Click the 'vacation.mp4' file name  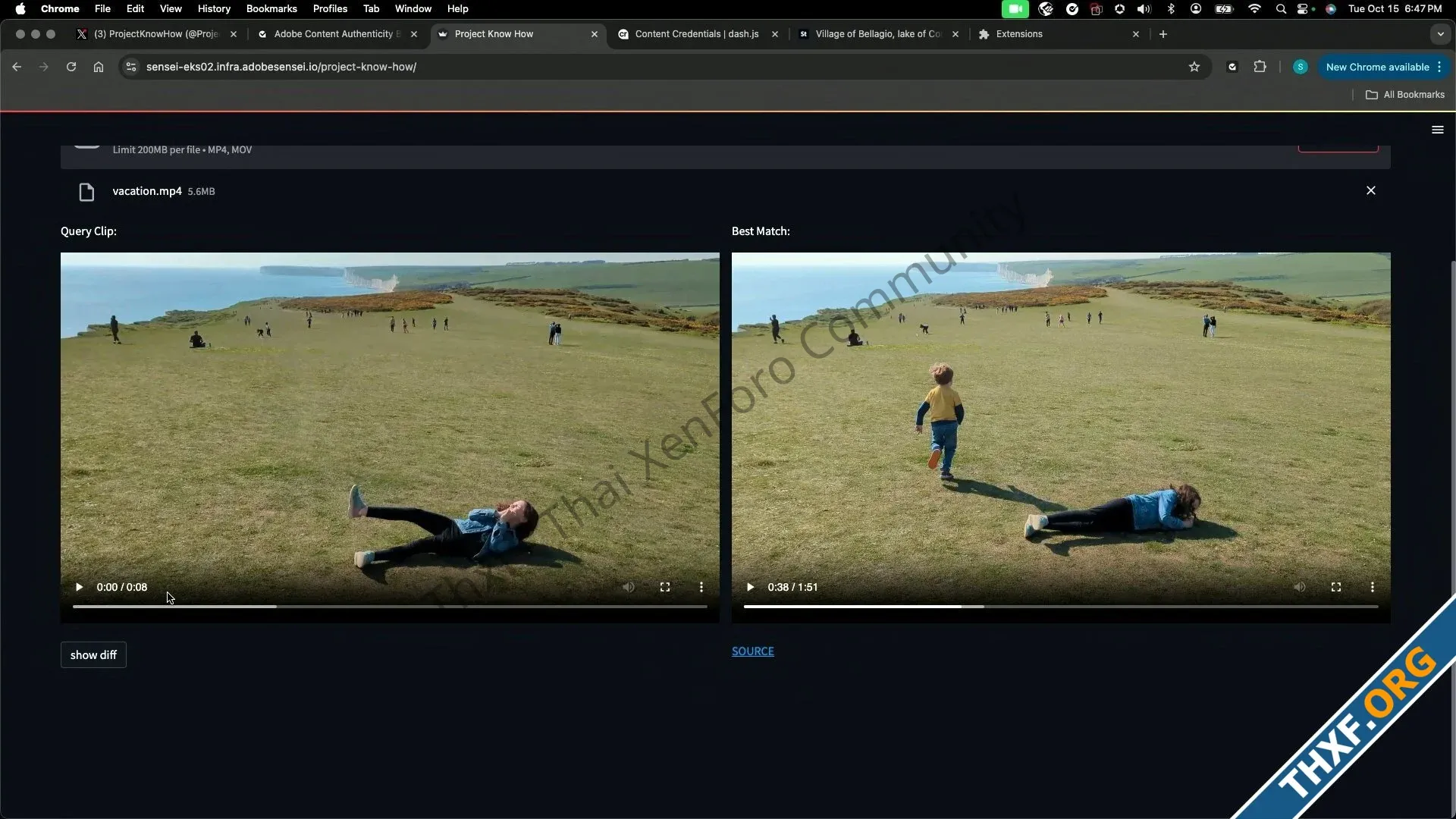pyautogui.click(x=147, y=191)
